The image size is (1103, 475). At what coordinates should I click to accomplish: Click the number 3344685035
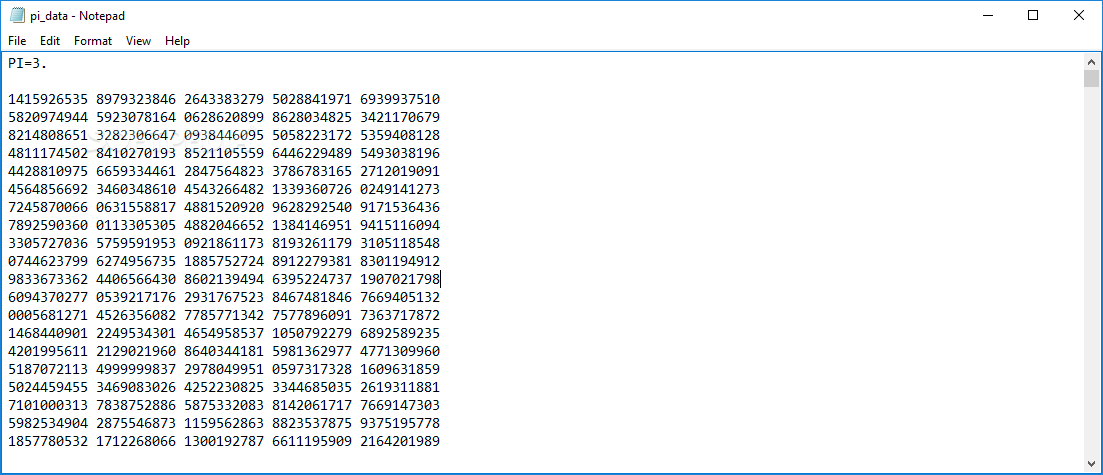[312, 388]
